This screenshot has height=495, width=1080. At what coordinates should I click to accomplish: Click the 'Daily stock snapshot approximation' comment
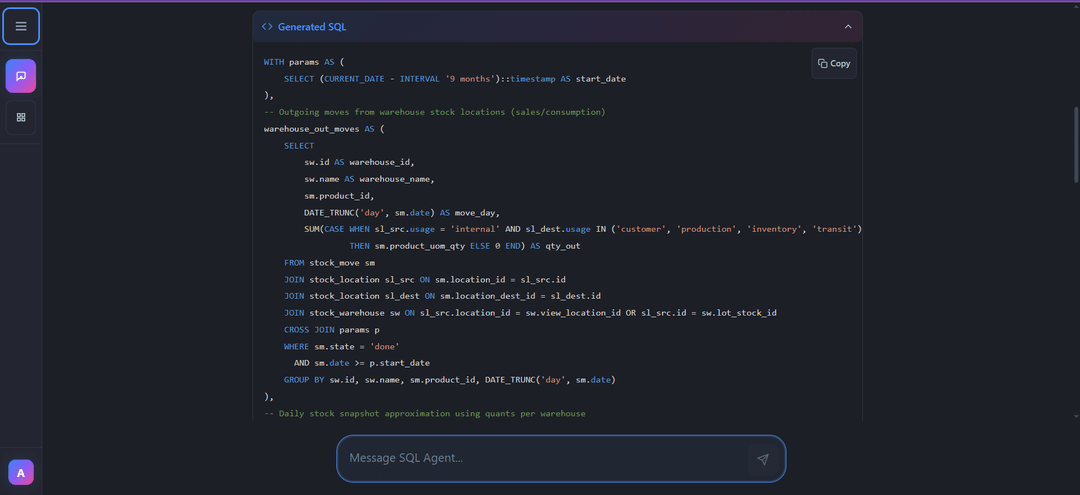424,413
